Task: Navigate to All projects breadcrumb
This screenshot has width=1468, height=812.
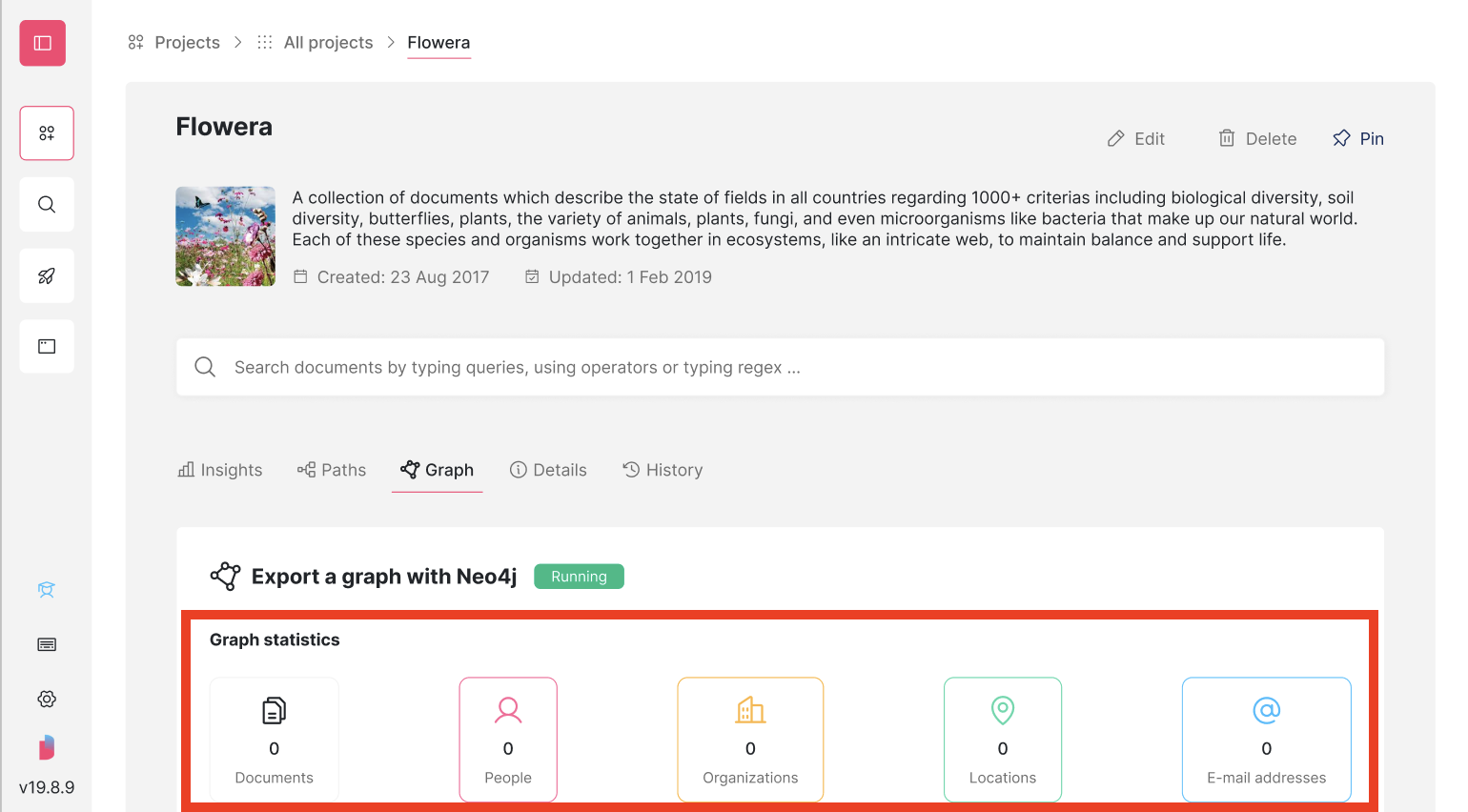Action: point(328,42)
